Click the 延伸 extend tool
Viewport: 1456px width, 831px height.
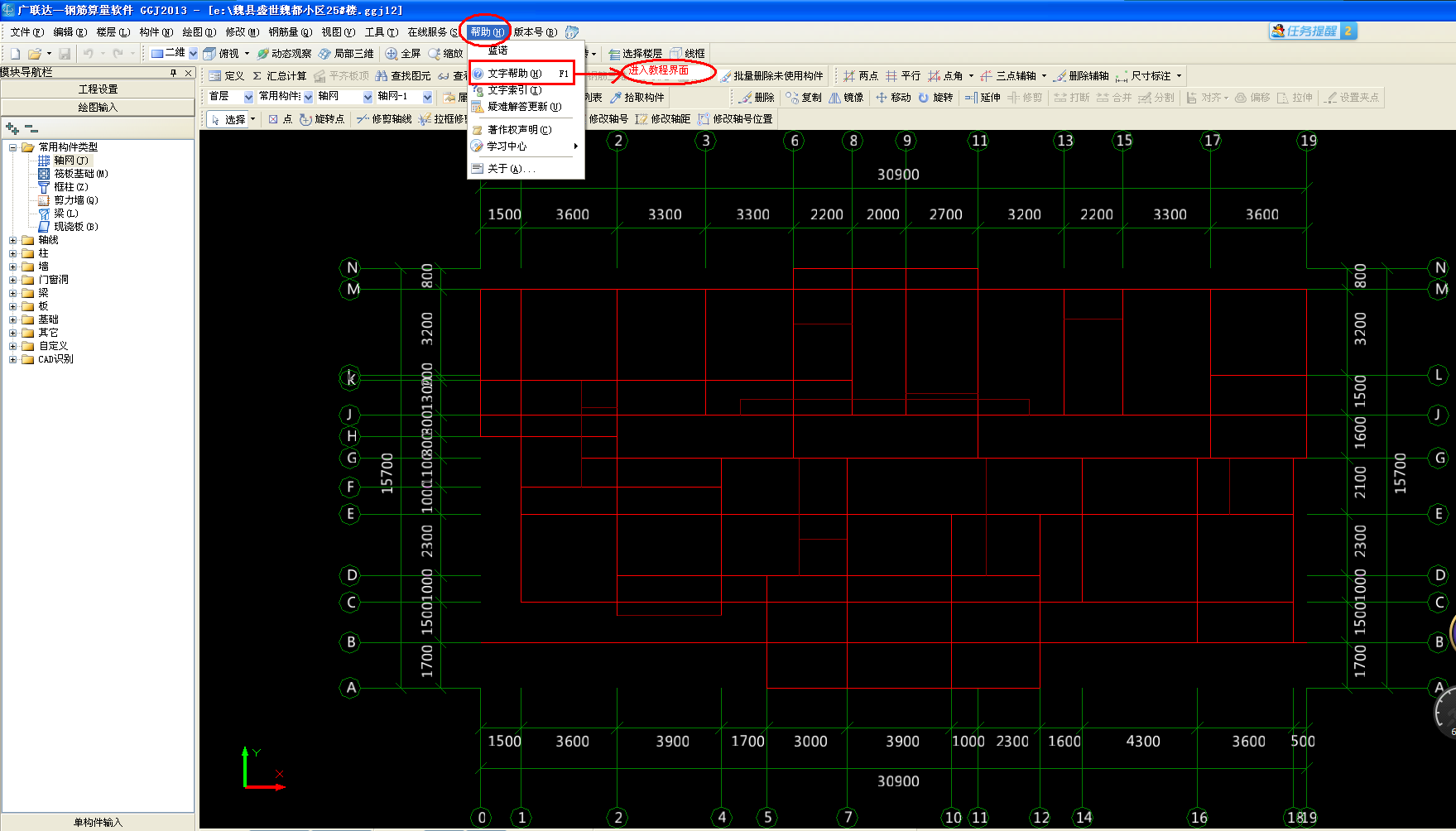click(x=983, y=98)
